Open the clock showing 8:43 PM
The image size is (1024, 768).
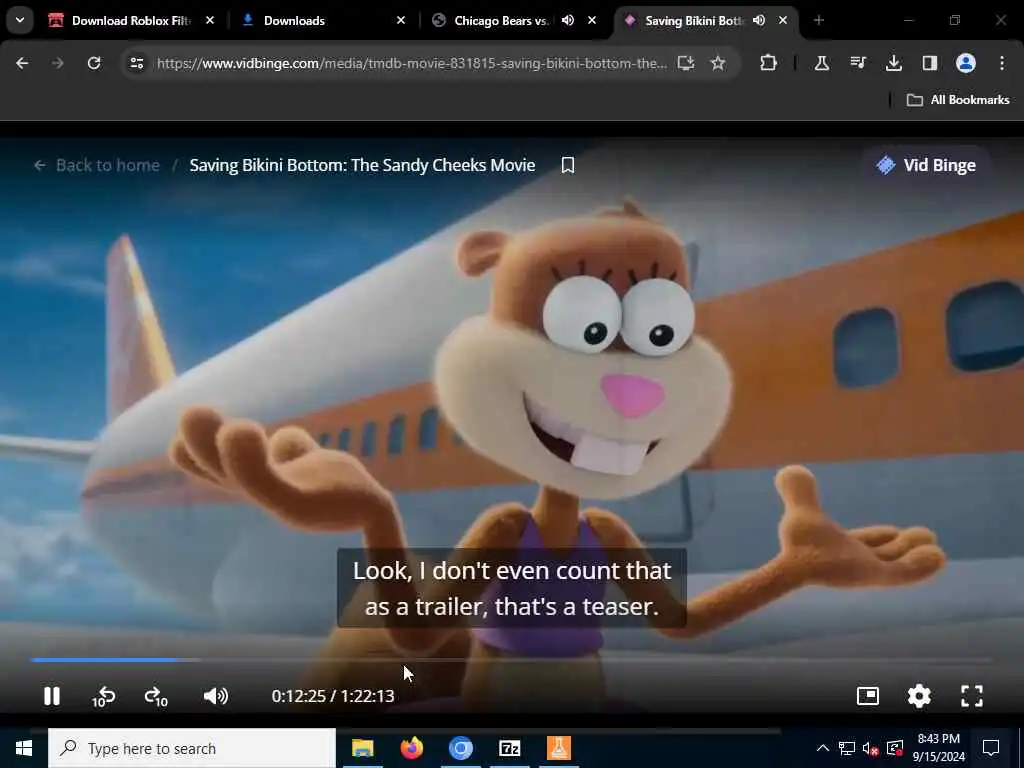point(938,748)
